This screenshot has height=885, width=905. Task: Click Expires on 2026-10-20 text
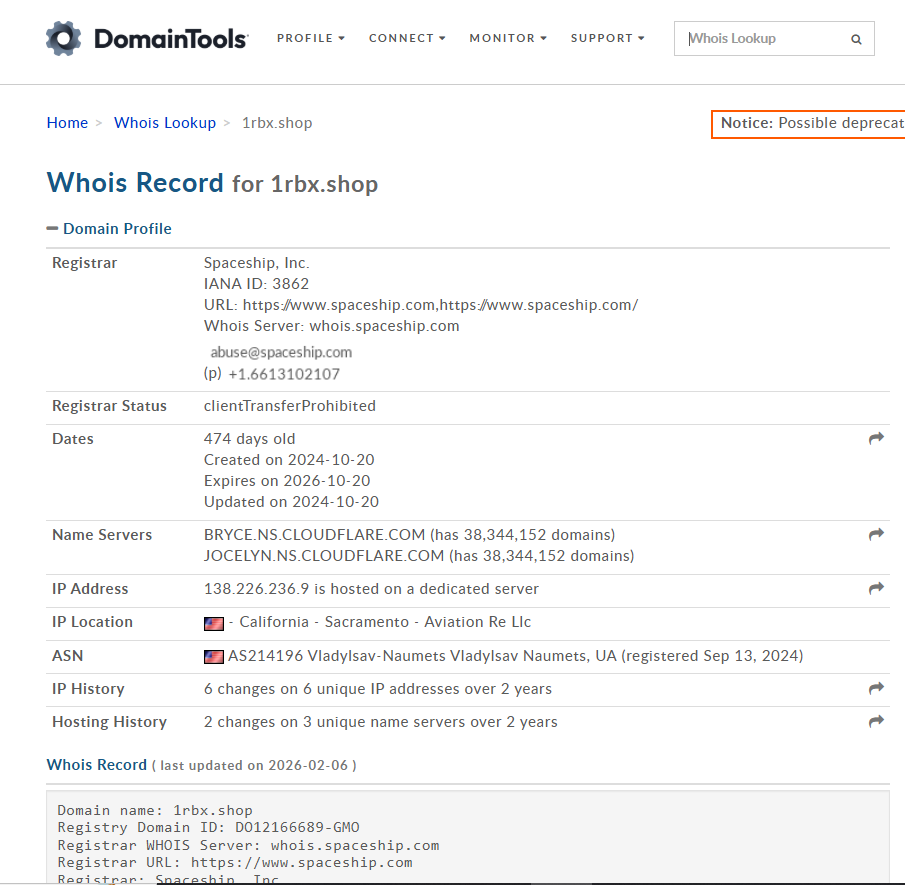[287, 481]
